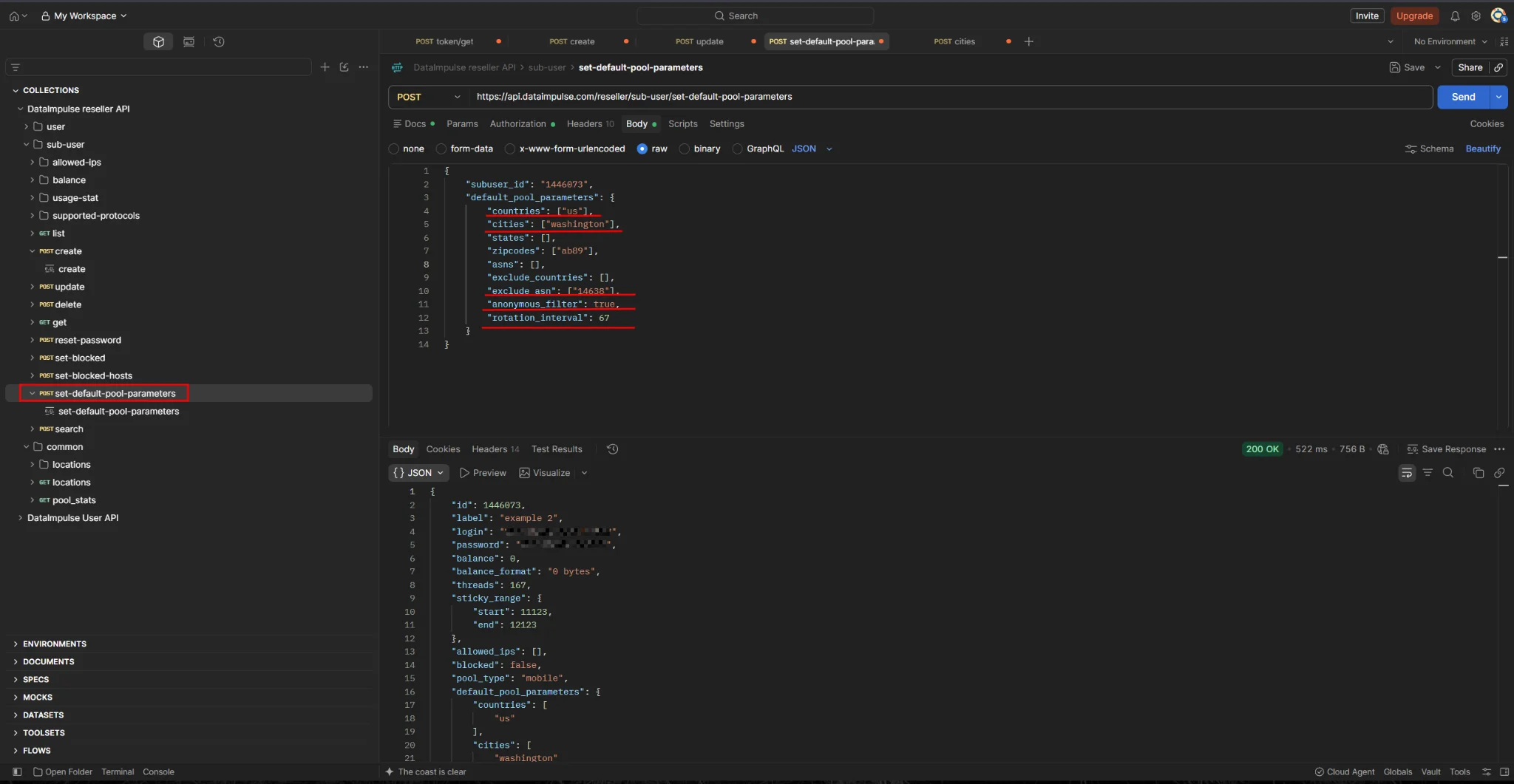This screenshot has width=1514, height=784.
Task: Expand the allowed-ips folder
Action: click(x=32, y=162)
